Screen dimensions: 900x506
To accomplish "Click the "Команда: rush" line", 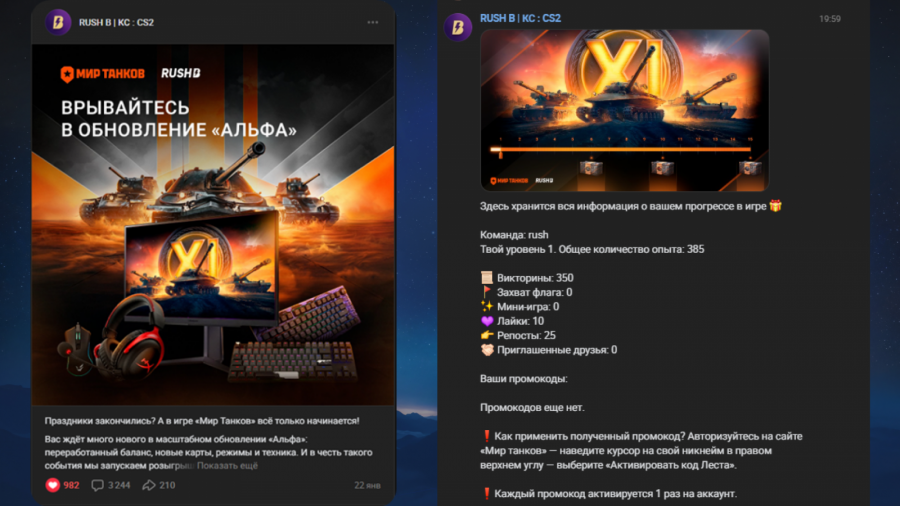I will [x=514, y=235].
